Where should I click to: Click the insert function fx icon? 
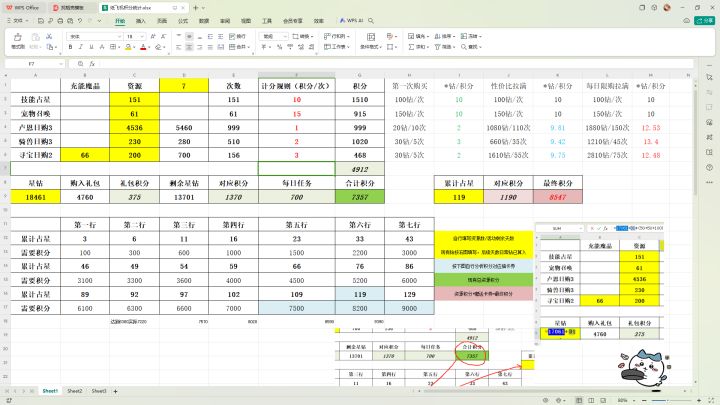point(92,64)
